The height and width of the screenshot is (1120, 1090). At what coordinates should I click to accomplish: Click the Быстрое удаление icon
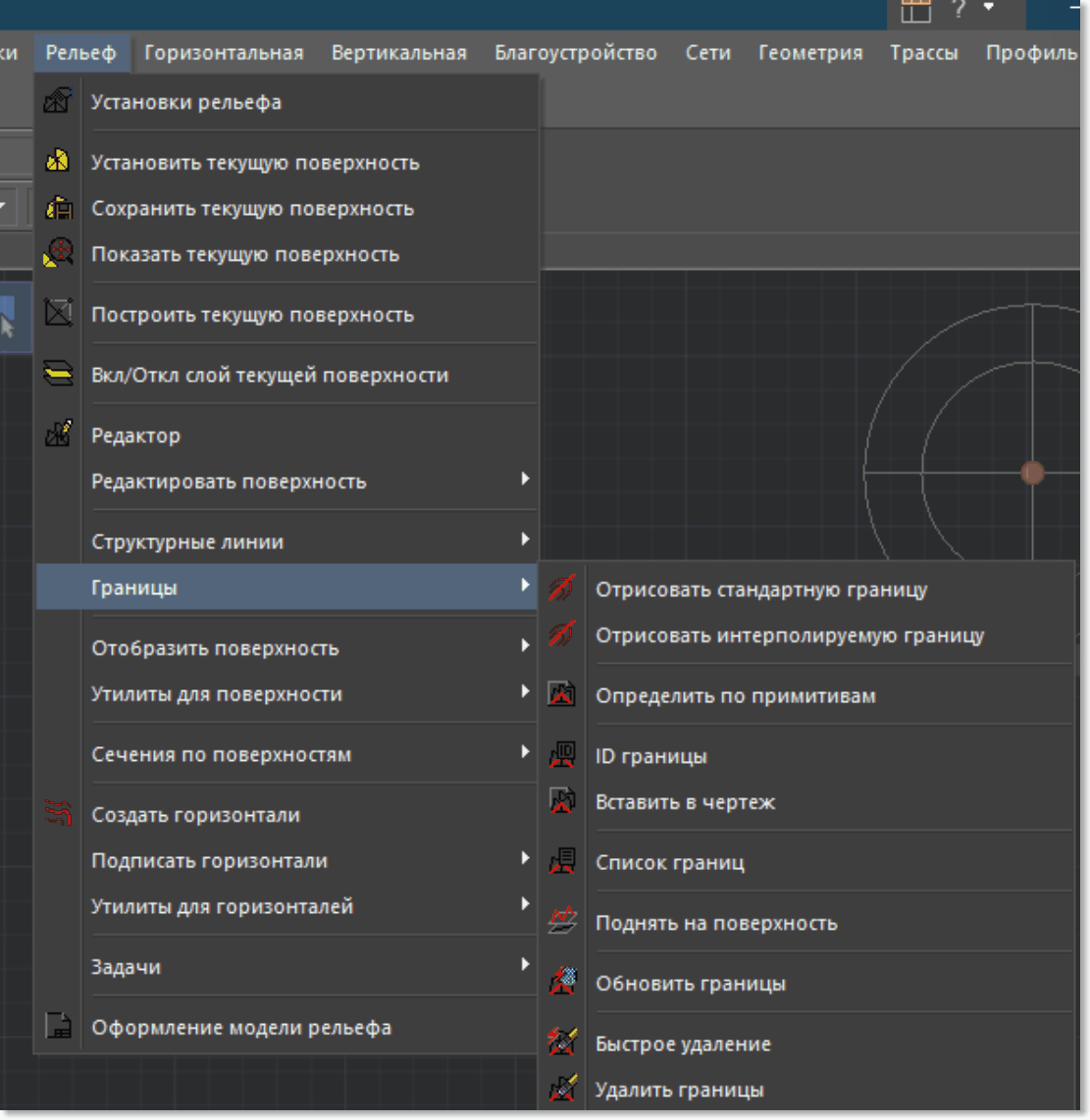[x=561, y=1043]
